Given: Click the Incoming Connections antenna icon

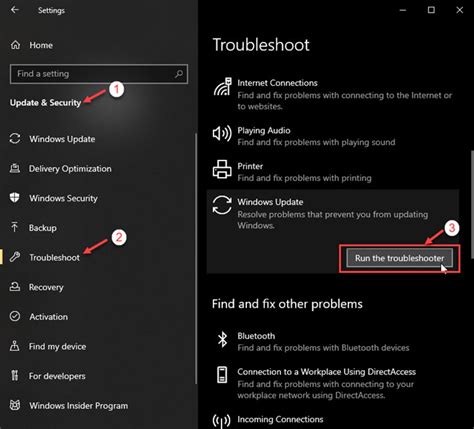Looking at the screenshot, I should [x=222, y=421].
